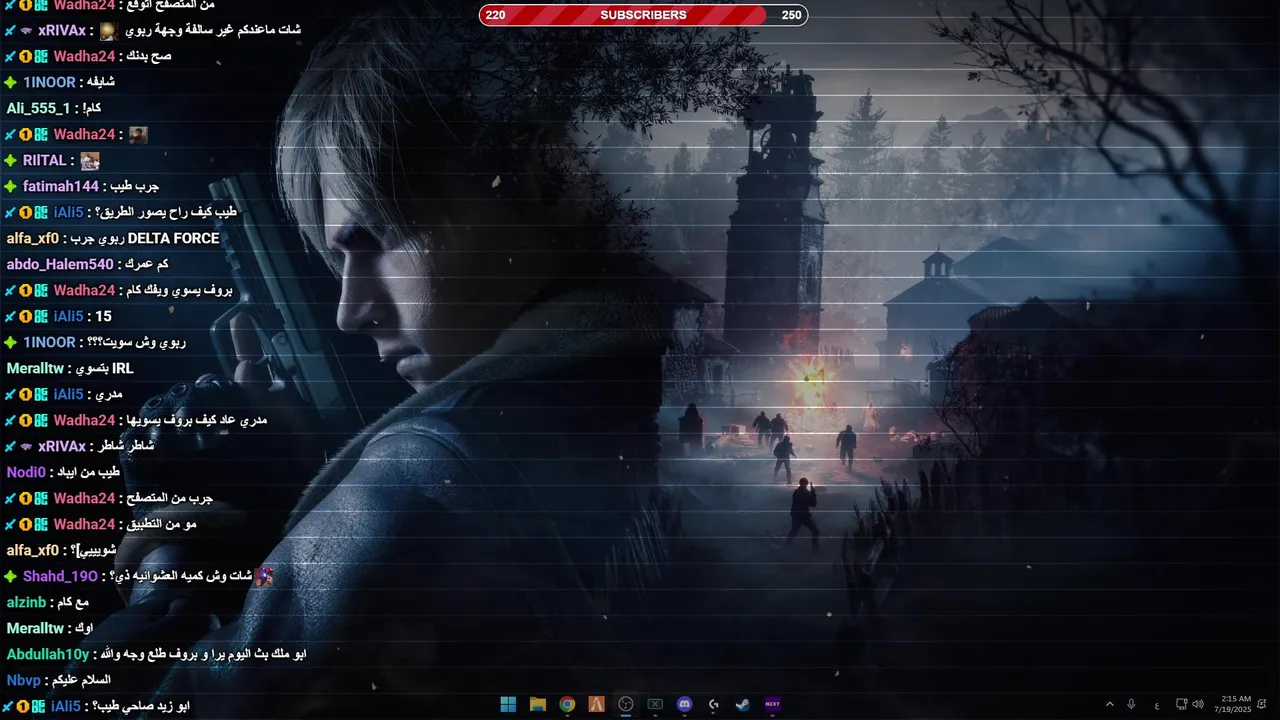Screen dimensions: 1280x720
Task: Click 1INOOR on the ربوي وش سويت message
Action: point(49,342)
